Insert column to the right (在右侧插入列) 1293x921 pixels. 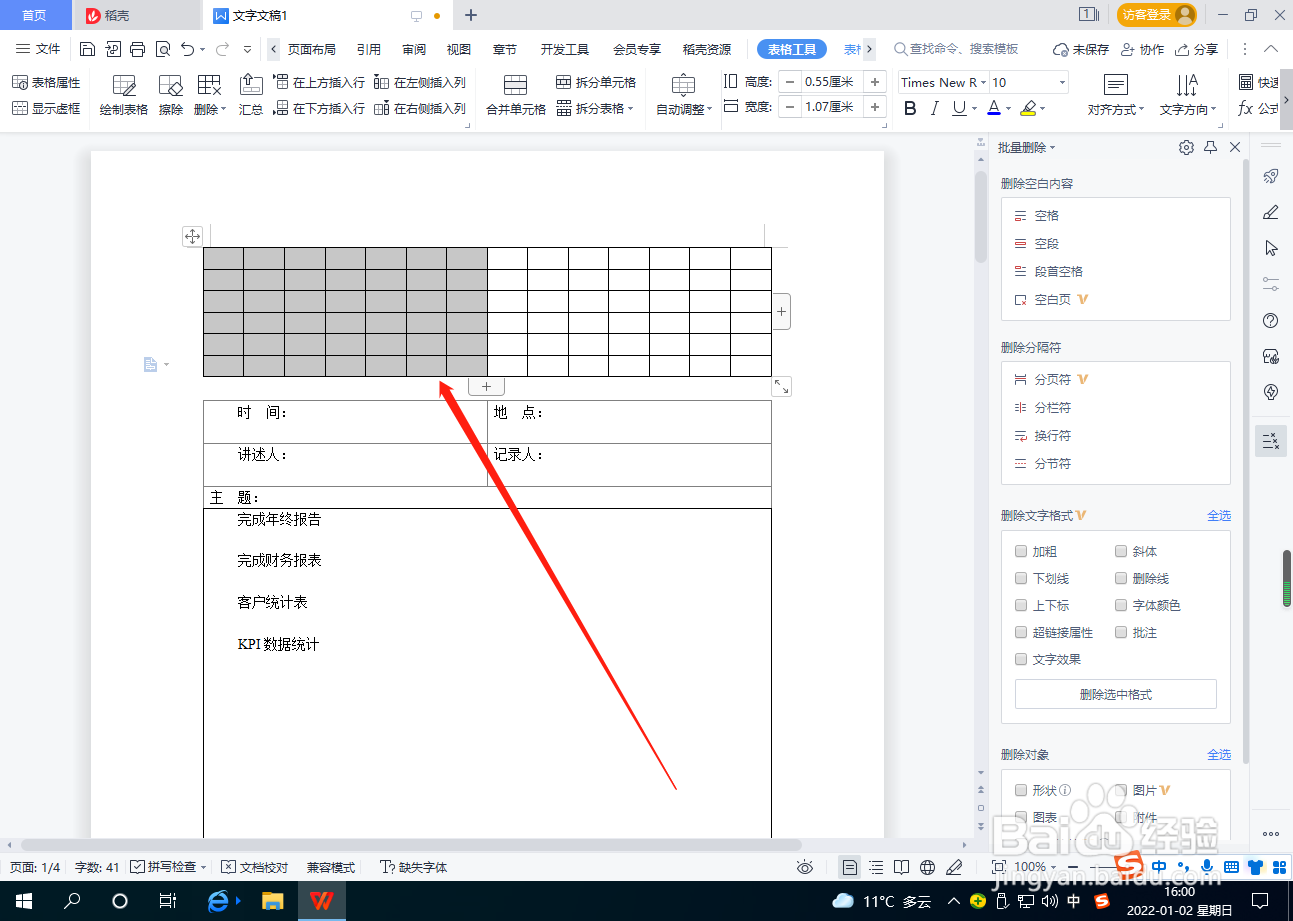point(420,109)
